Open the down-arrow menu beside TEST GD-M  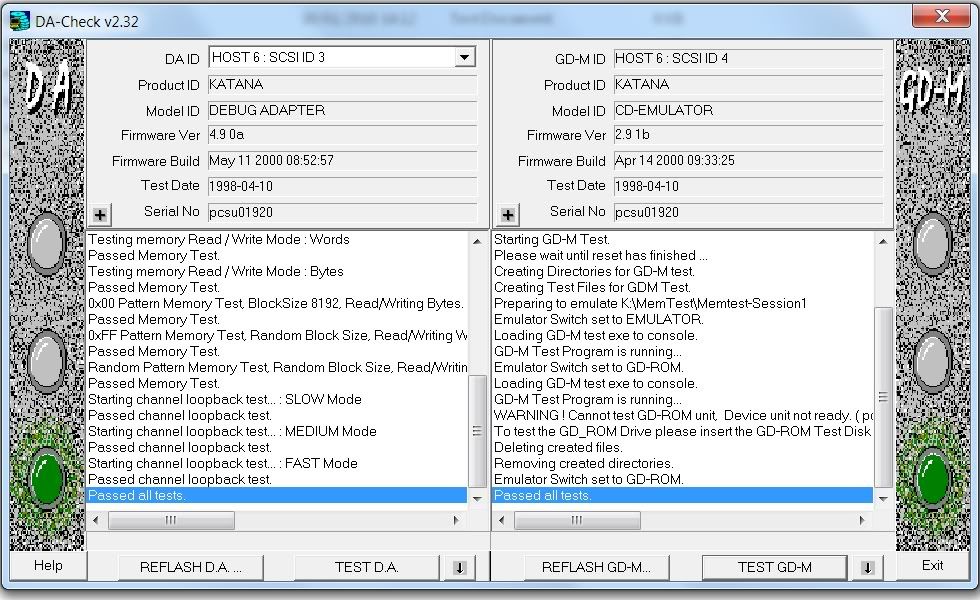[867, 567]
